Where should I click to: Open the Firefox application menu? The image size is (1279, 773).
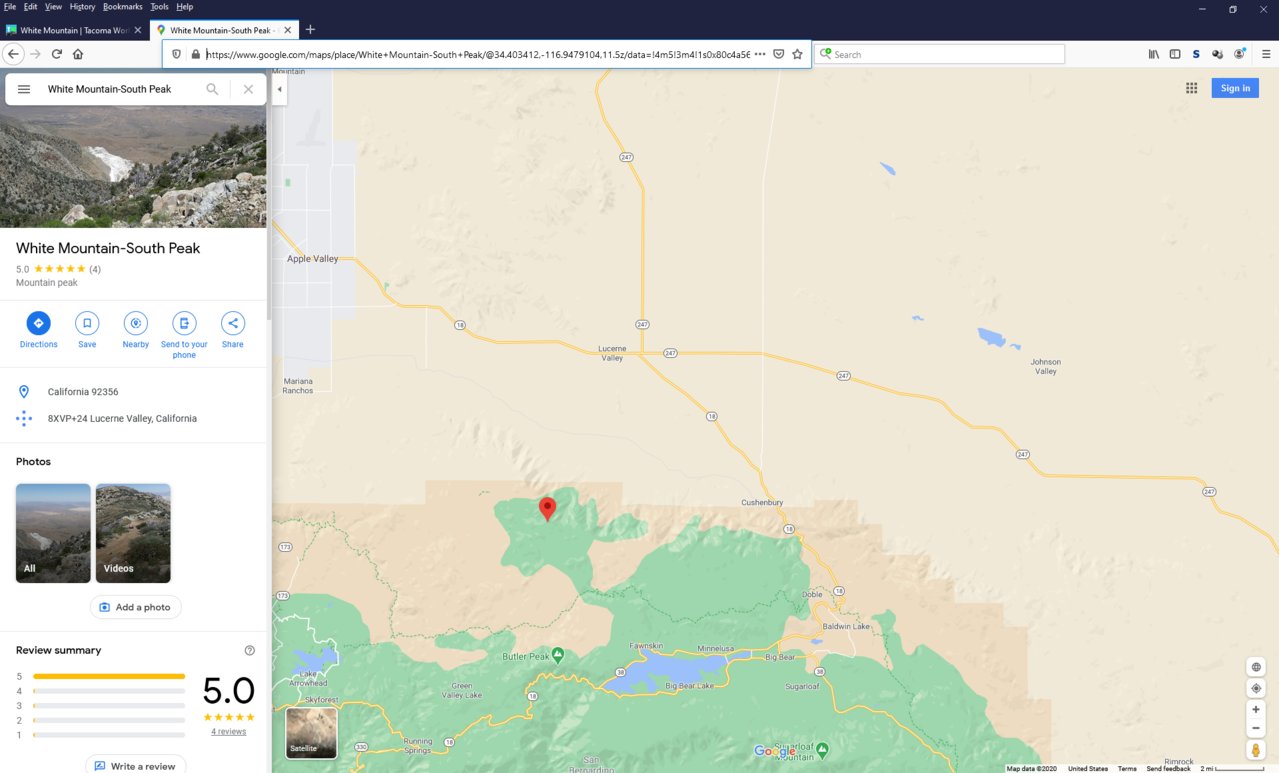[x=1265, y=54]
